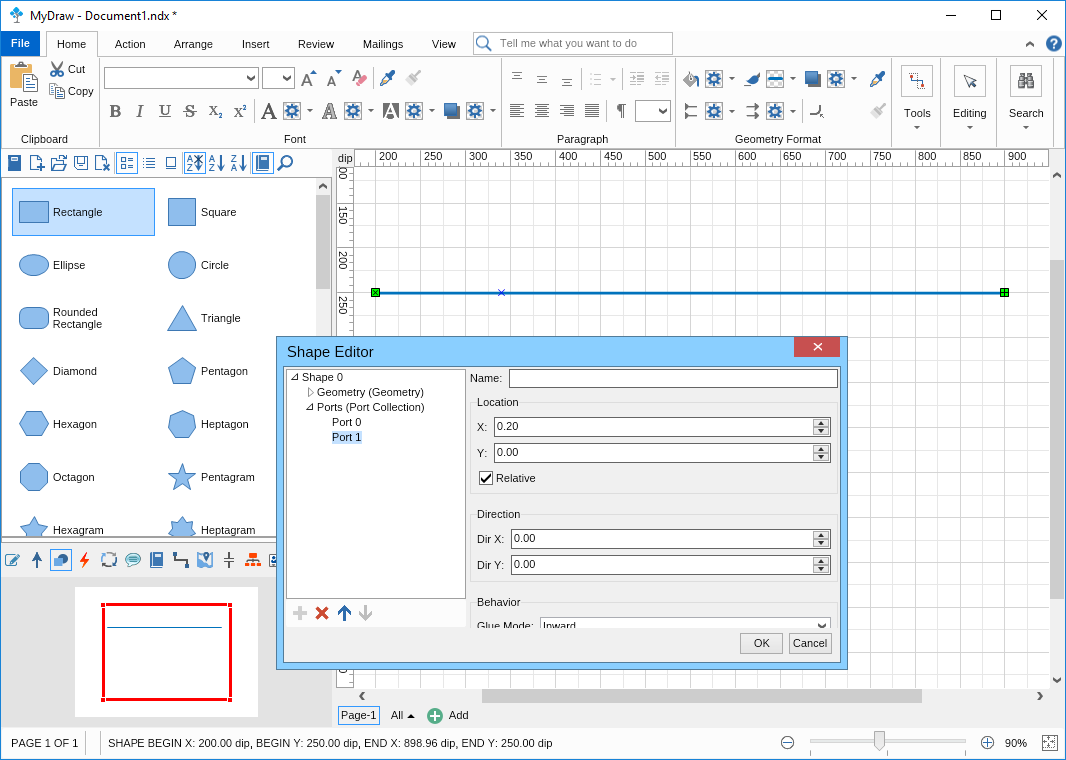This screenshot has width=1066, height=760.
Task: Toggle the library panel book button
Action: click(262, 163)
